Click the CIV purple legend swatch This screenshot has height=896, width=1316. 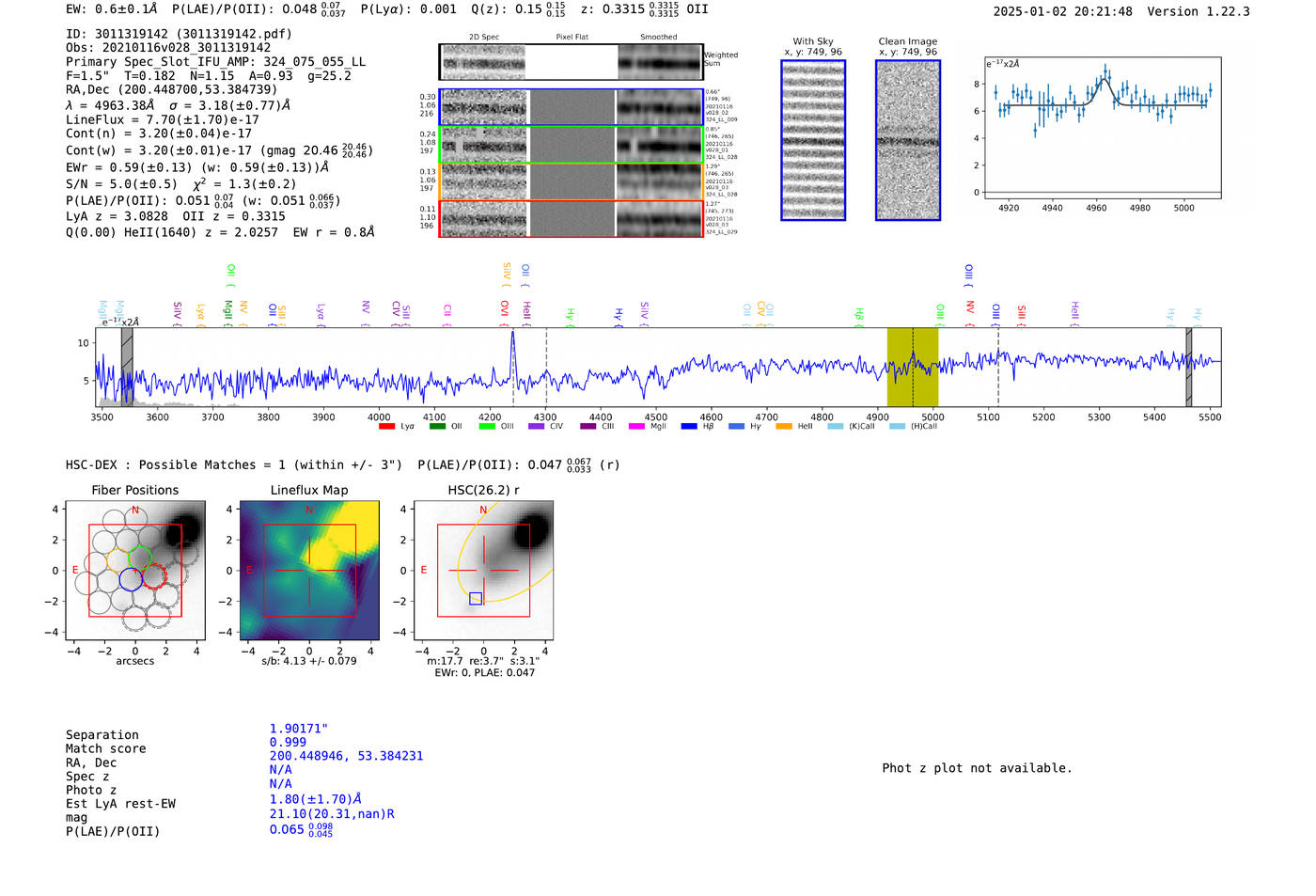537,427
